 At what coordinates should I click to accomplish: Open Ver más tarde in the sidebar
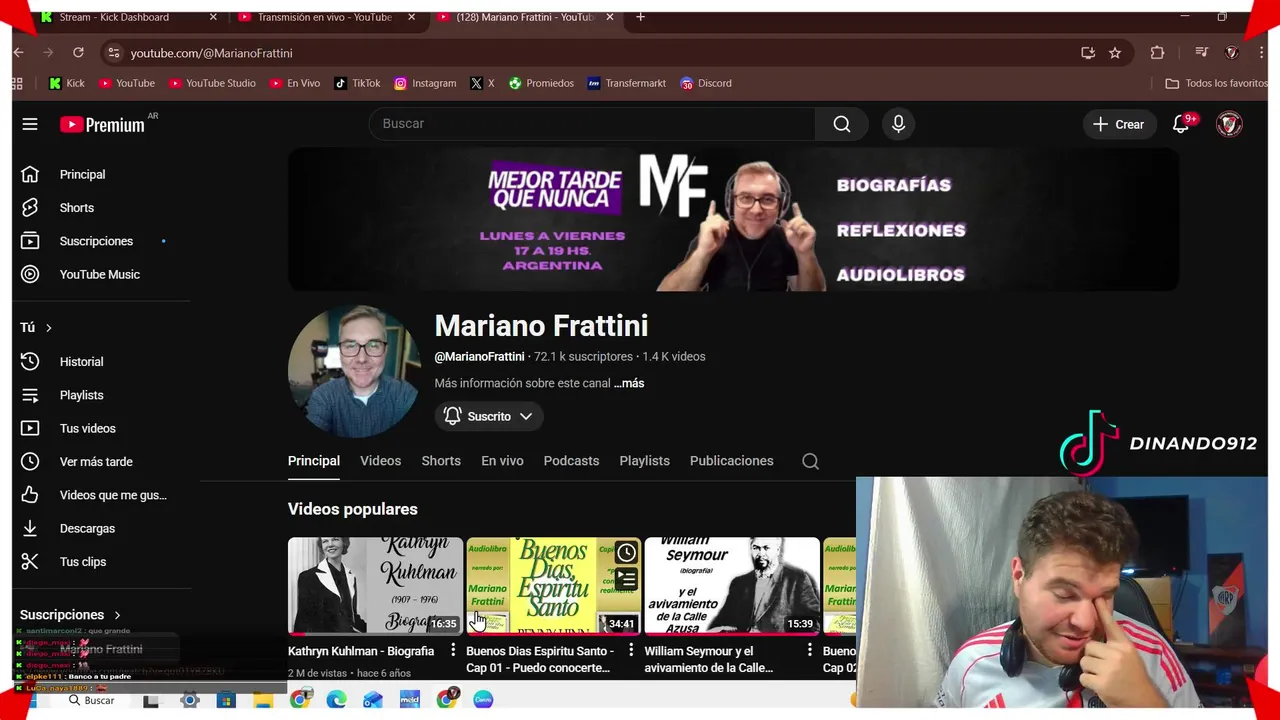[x=96, y=462]
